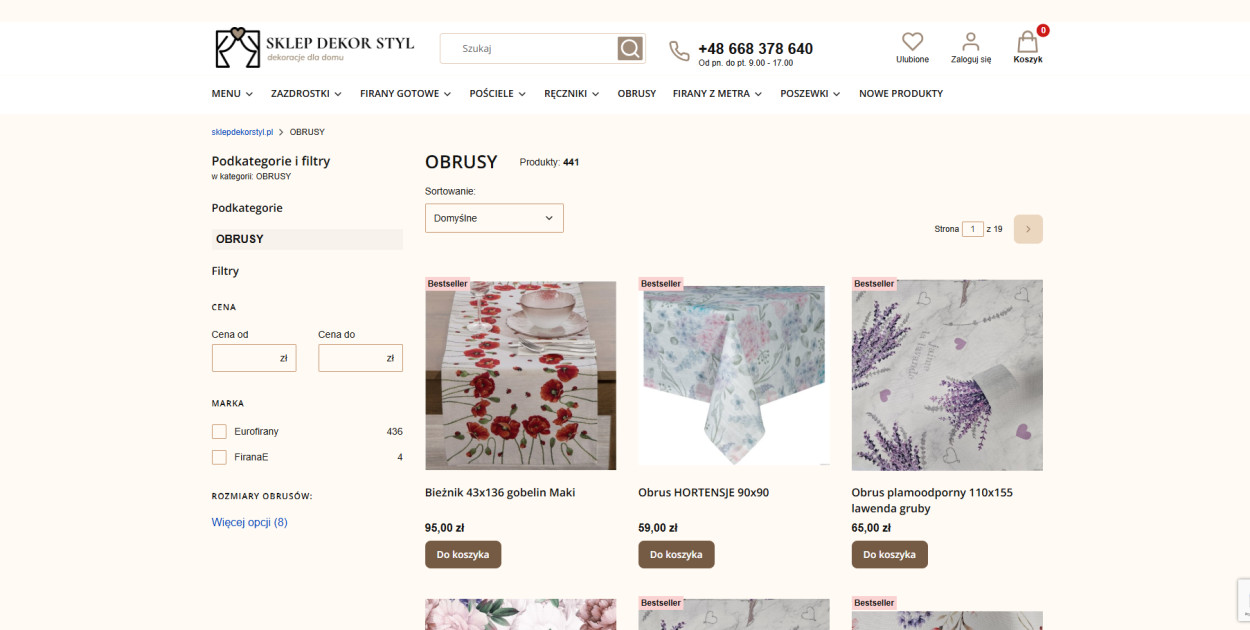
Task: Open the Bieżnik 43x136 gobelin Maki thumbnail
Action: [x=520, y=375]
